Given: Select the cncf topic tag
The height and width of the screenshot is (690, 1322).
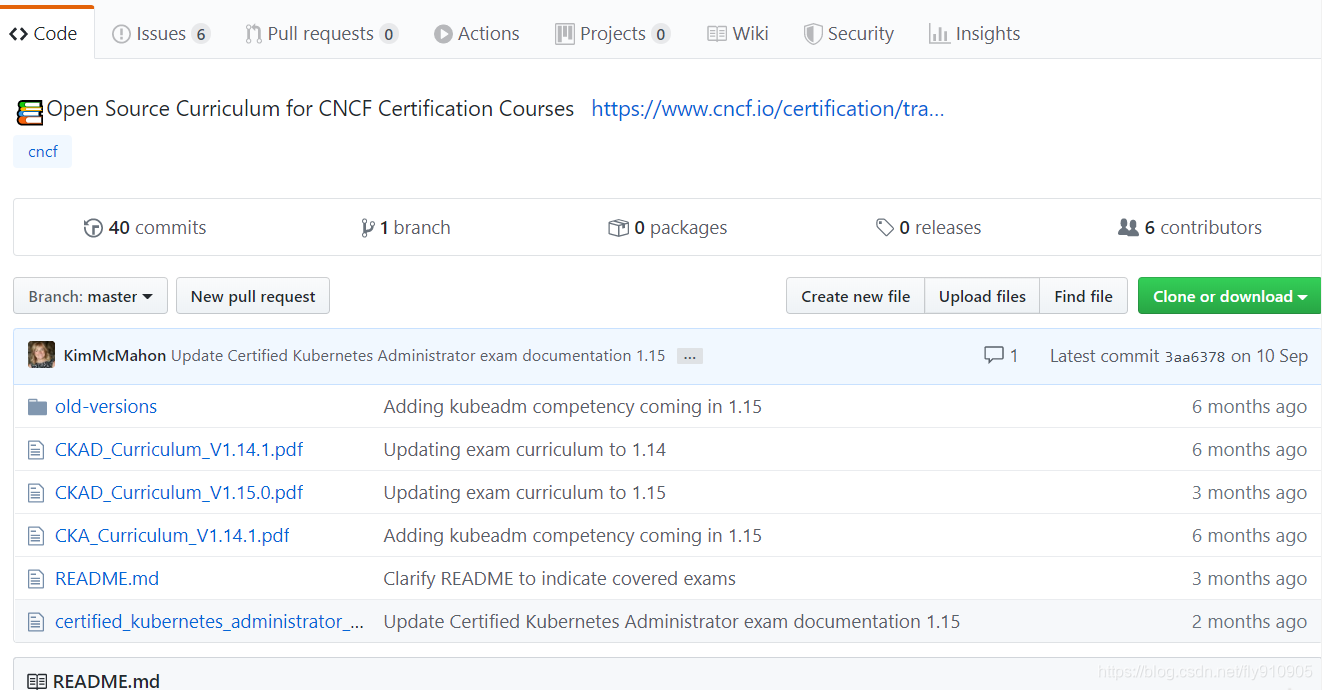Looking at the screenshot, I should (43, 152).
